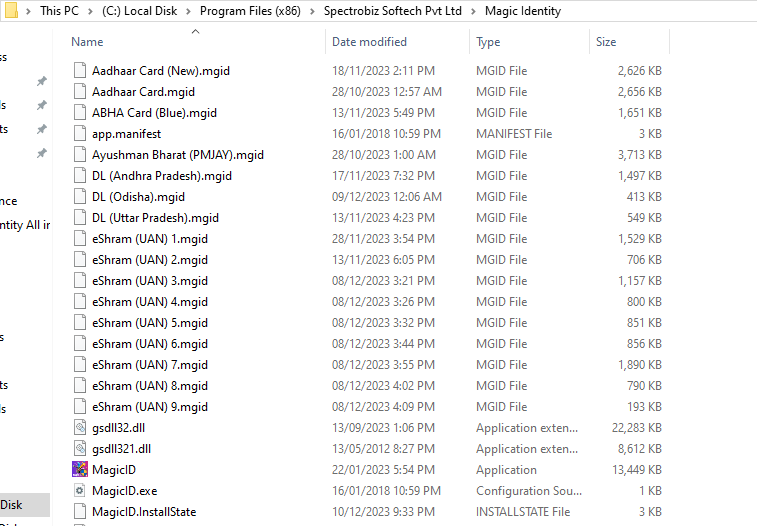Sort by the Date modified column header

369,42
